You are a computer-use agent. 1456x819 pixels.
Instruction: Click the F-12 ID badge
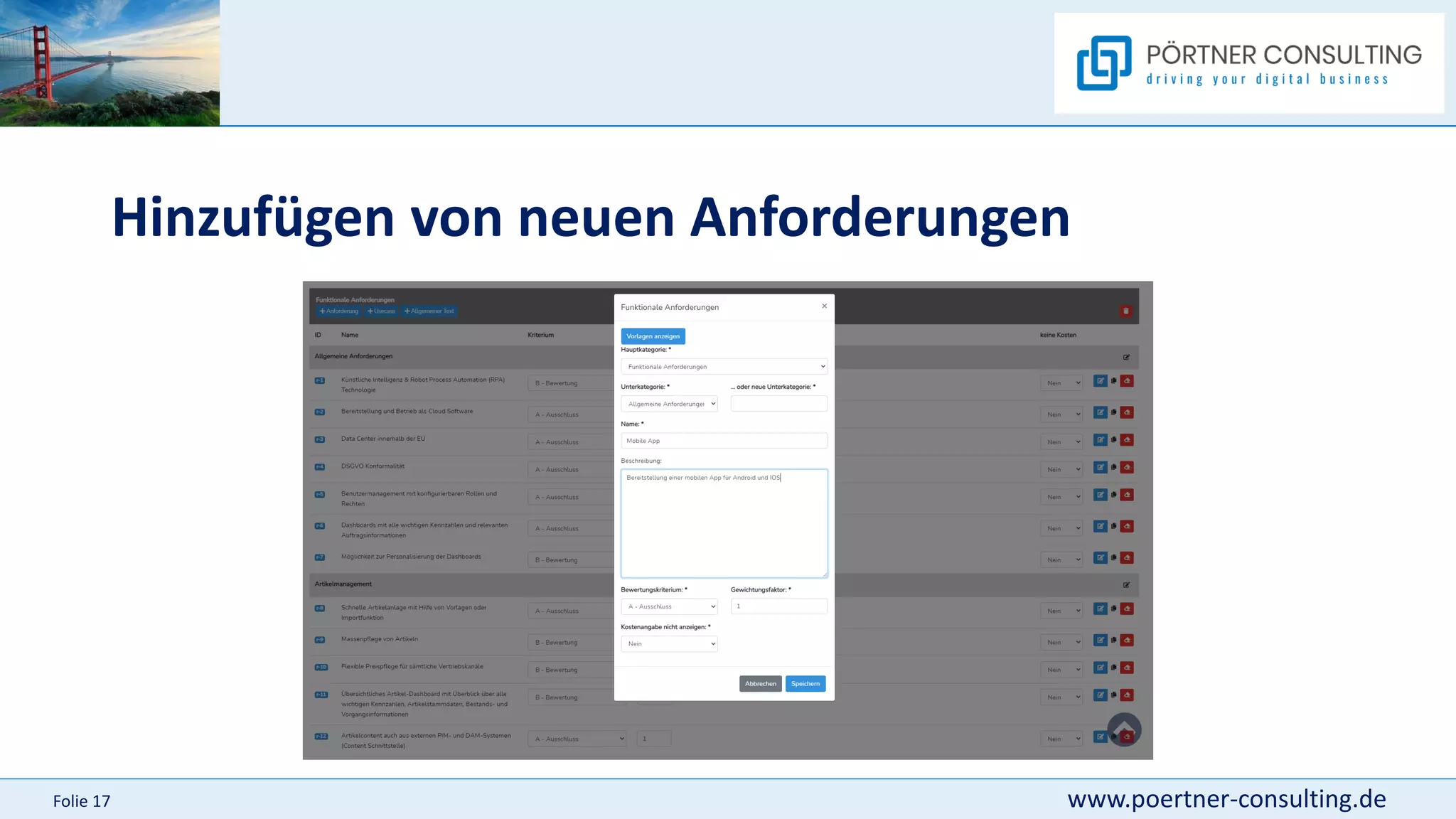pyautogui.click(x=321, y=737)
